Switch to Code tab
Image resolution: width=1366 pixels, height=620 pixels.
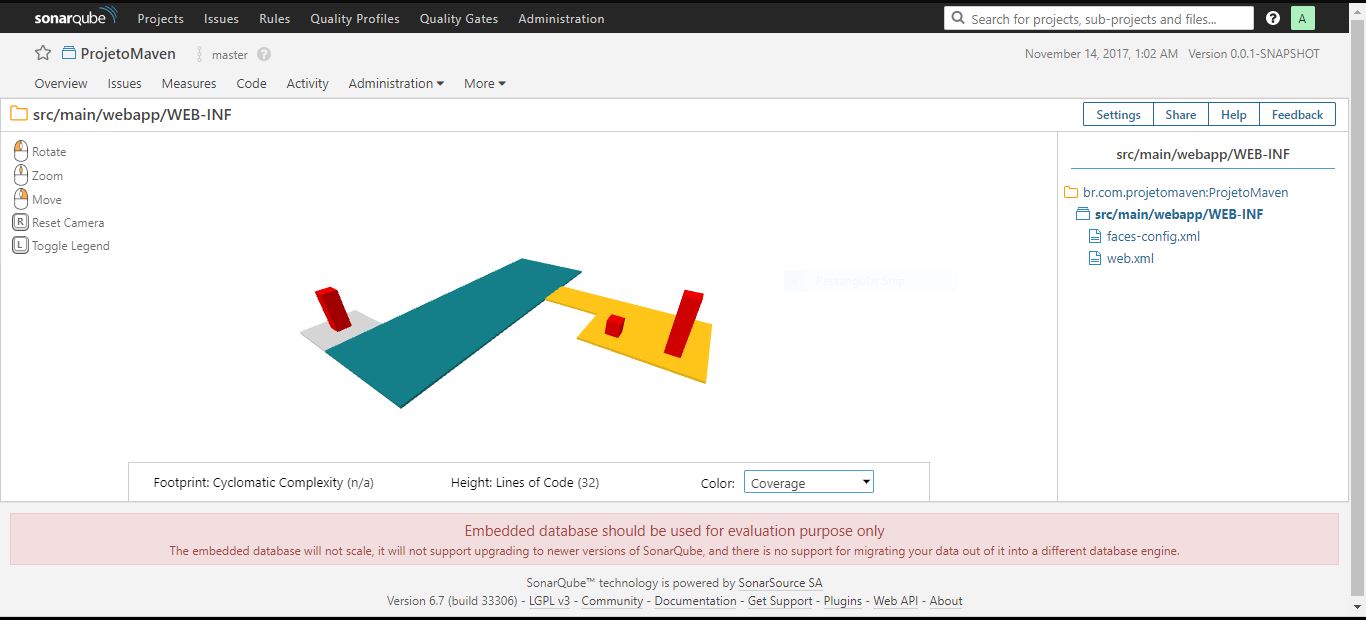(x=251, y=84)
